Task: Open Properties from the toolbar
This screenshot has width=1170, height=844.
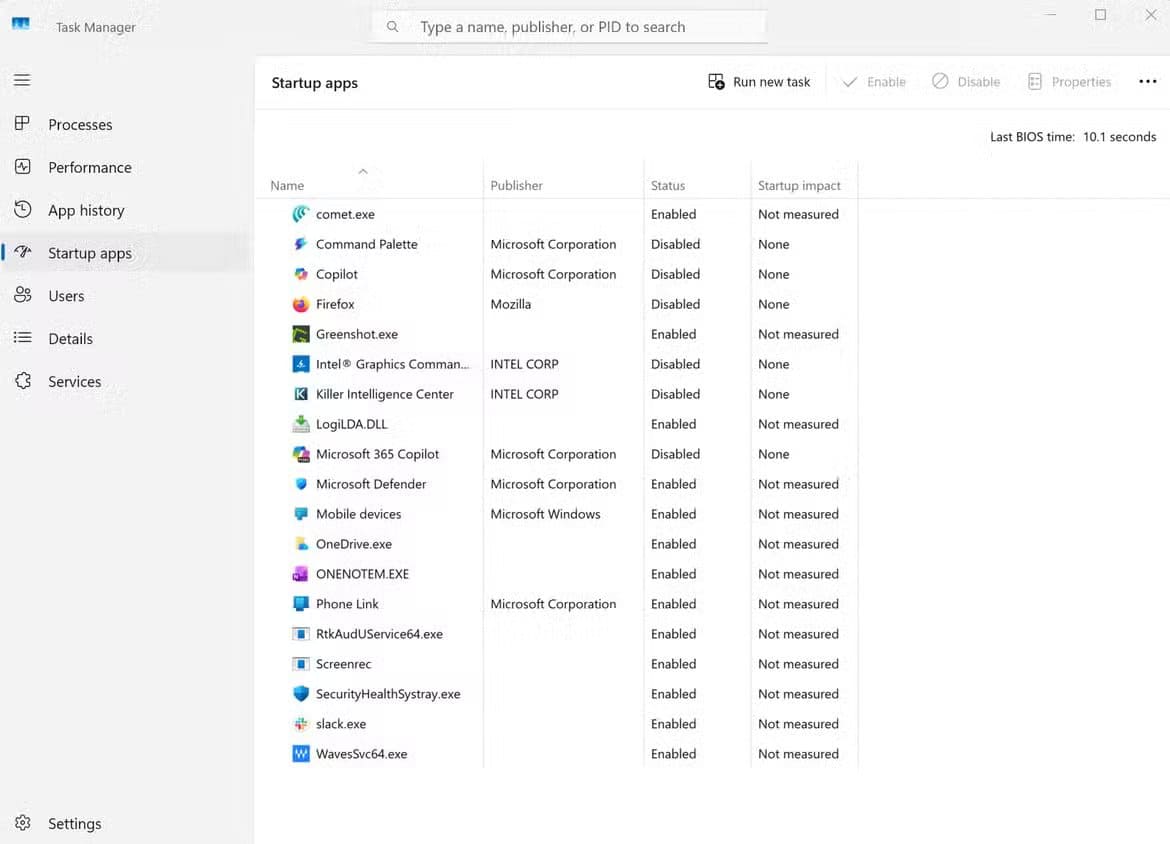Action: (1069, 81)
